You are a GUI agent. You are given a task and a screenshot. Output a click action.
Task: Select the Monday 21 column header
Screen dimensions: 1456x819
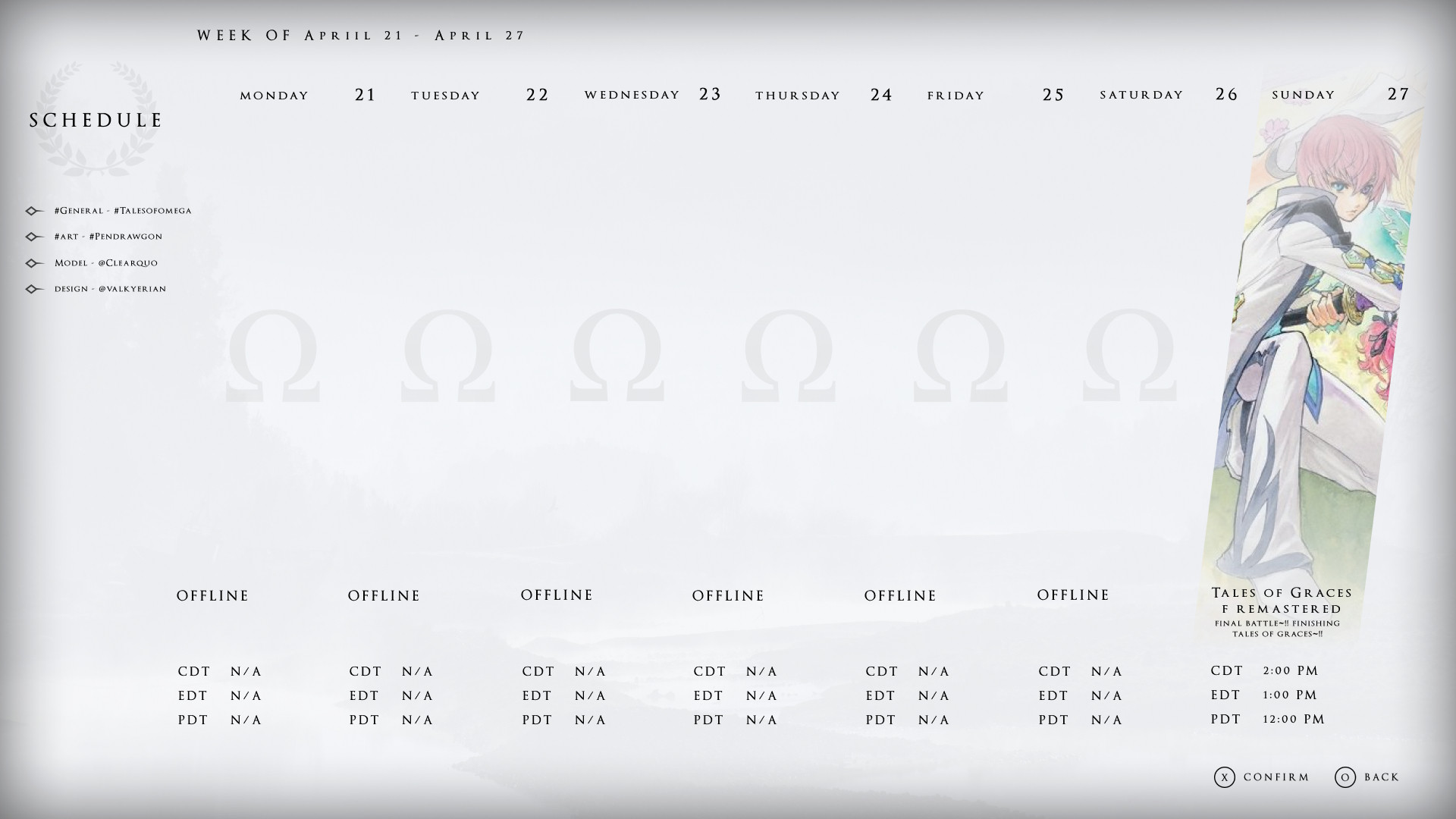(x=308, y=95)
